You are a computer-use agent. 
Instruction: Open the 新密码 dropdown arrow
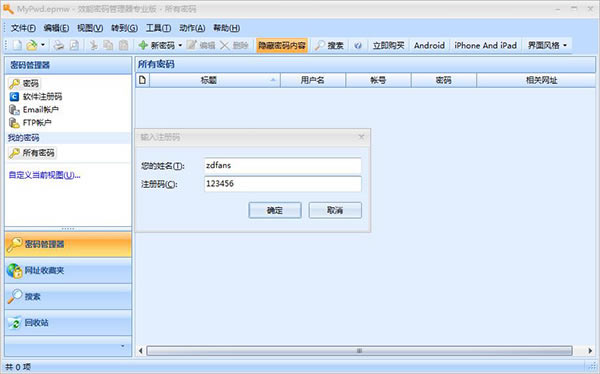(180, 46)
